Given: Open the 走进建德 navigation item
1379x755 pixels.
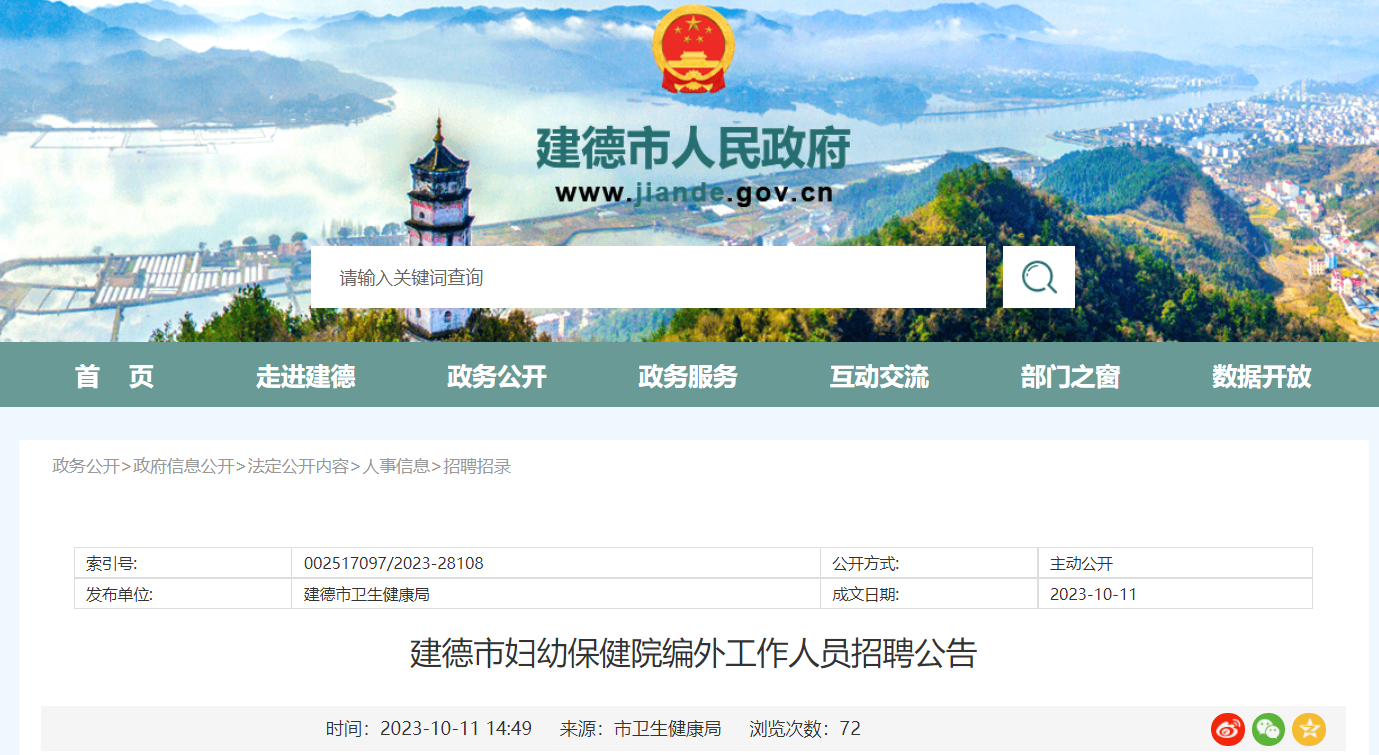Looking at the screenshot, I should pos(306,376).
